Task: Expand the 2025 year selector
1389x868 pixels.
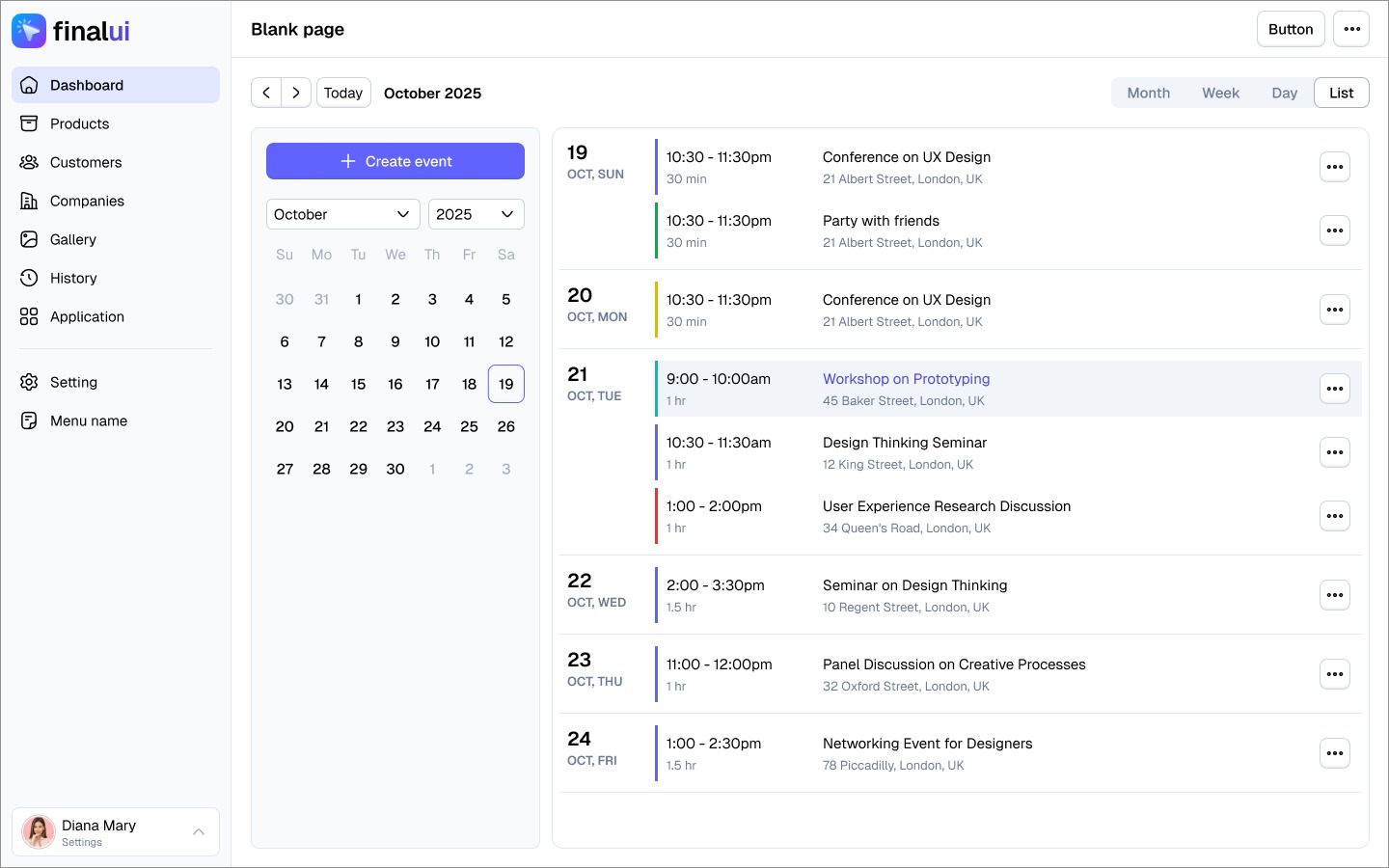Action: coord(476,214)
